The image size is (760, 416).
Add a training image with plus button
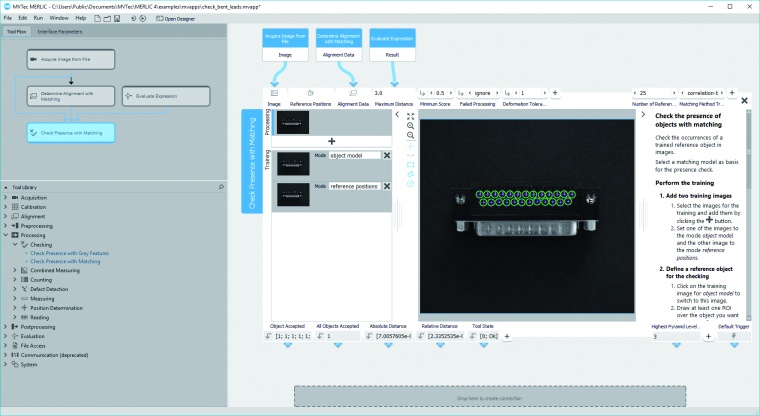(331, 141)
